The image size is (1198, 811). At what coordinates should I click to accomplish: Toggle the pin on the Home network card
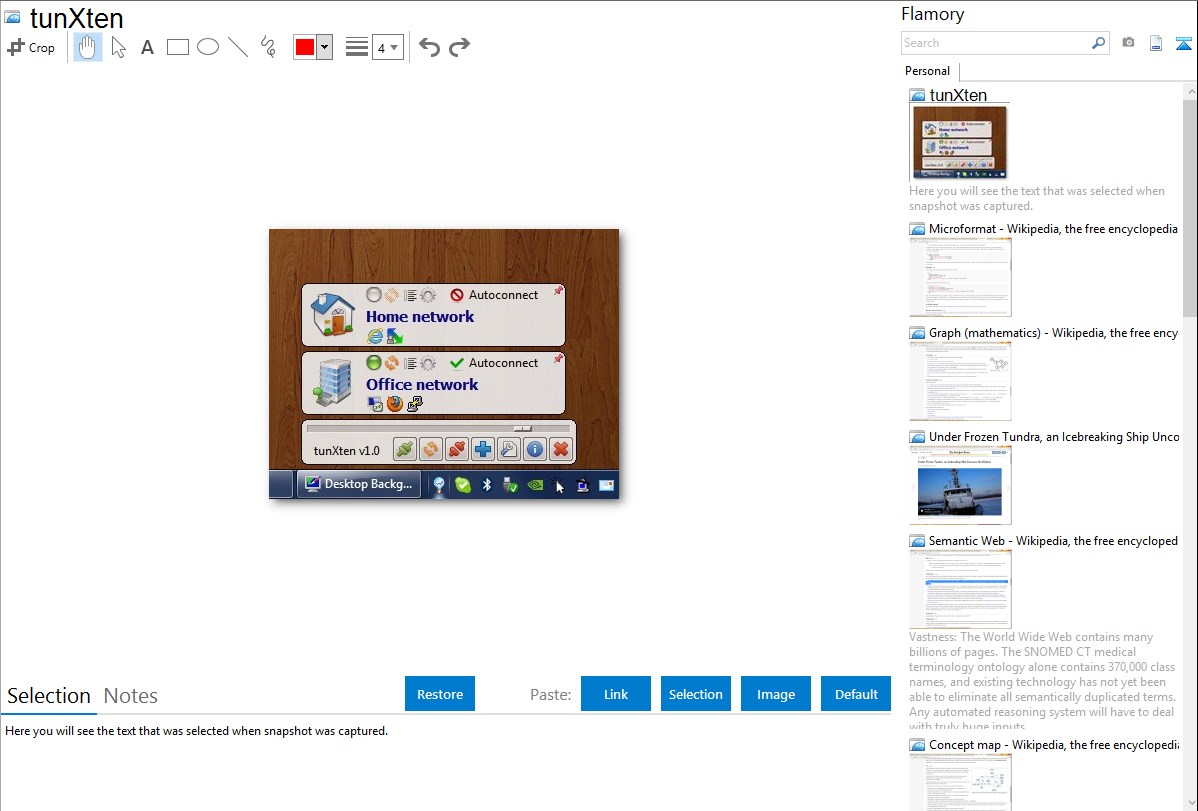pos(559,290)
